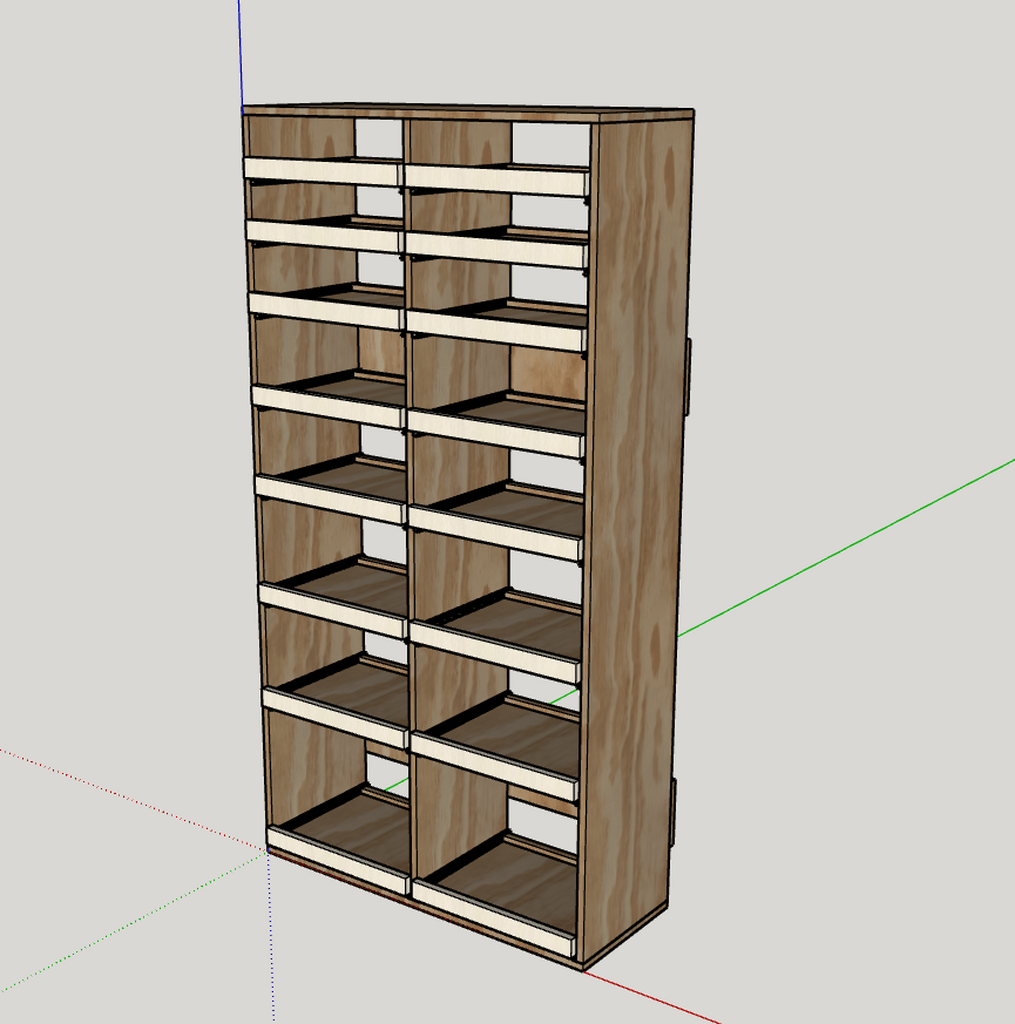This screenshot has width=1015, height=1024.
Task: Pick the front rail of the top-left shelf
Action: [323, 171]
